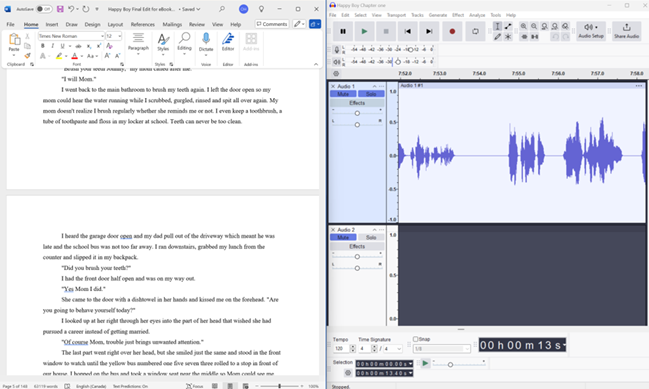Image resolution: width=649 pixels, height=389 pixels.
Task: Click the Comments button in Word
Action: point(272,24)
